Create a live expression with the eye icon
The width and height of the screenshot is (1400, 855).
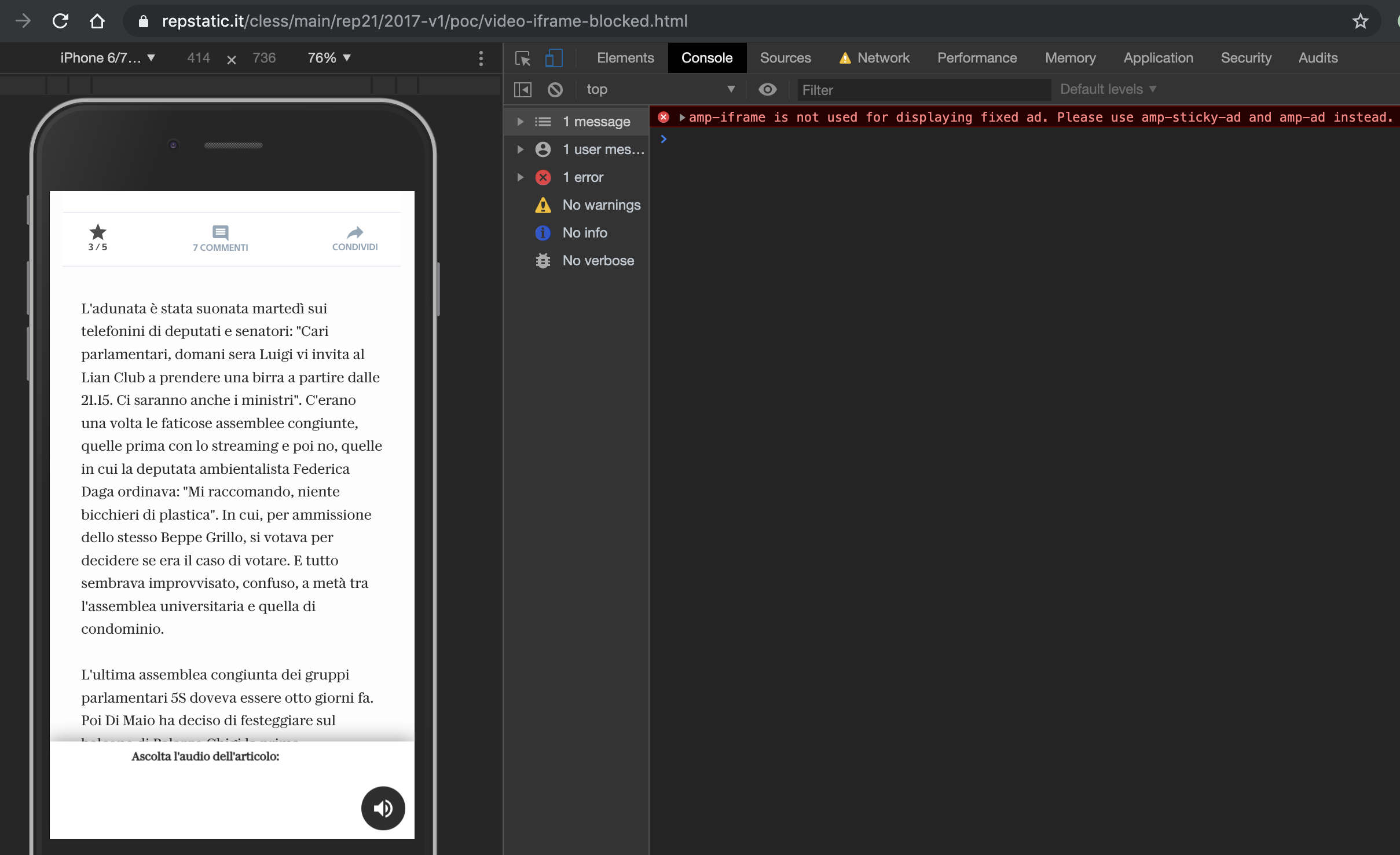pos(767,89)
